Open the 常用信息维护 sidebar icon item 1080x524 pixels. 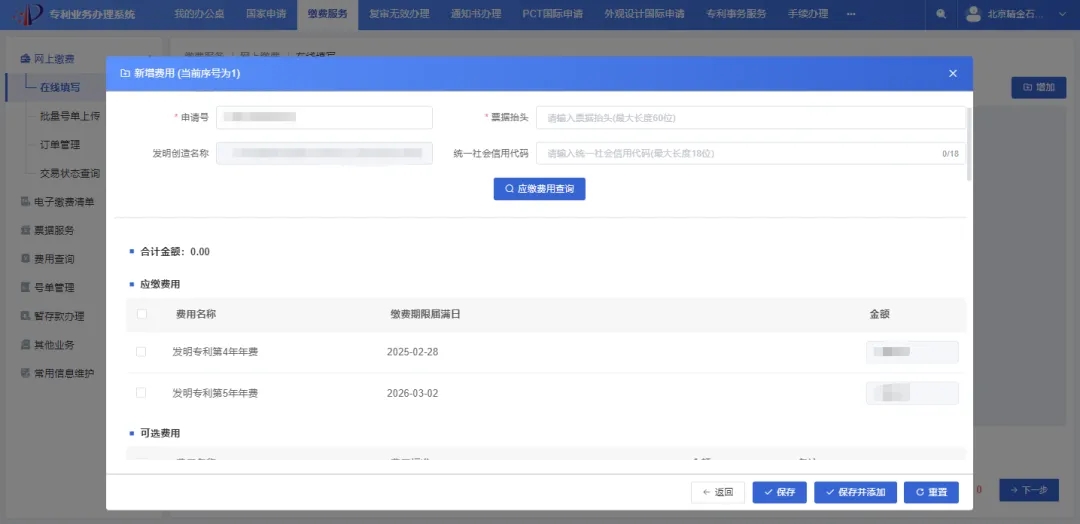click(25, 374)
